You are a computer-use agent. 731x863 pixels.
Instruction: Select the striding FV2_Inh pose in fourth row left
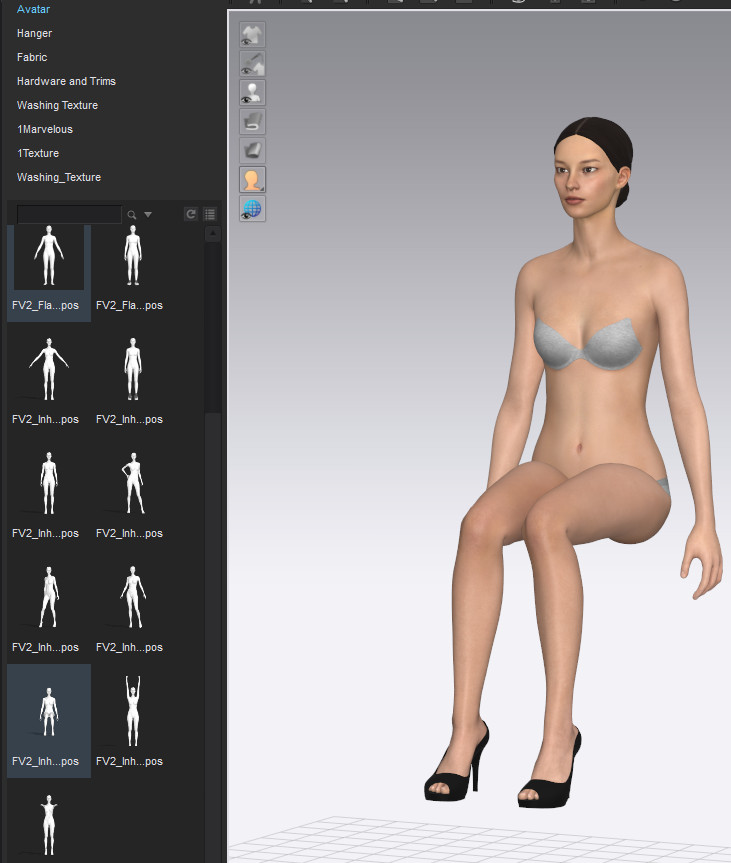coord(49,608)
